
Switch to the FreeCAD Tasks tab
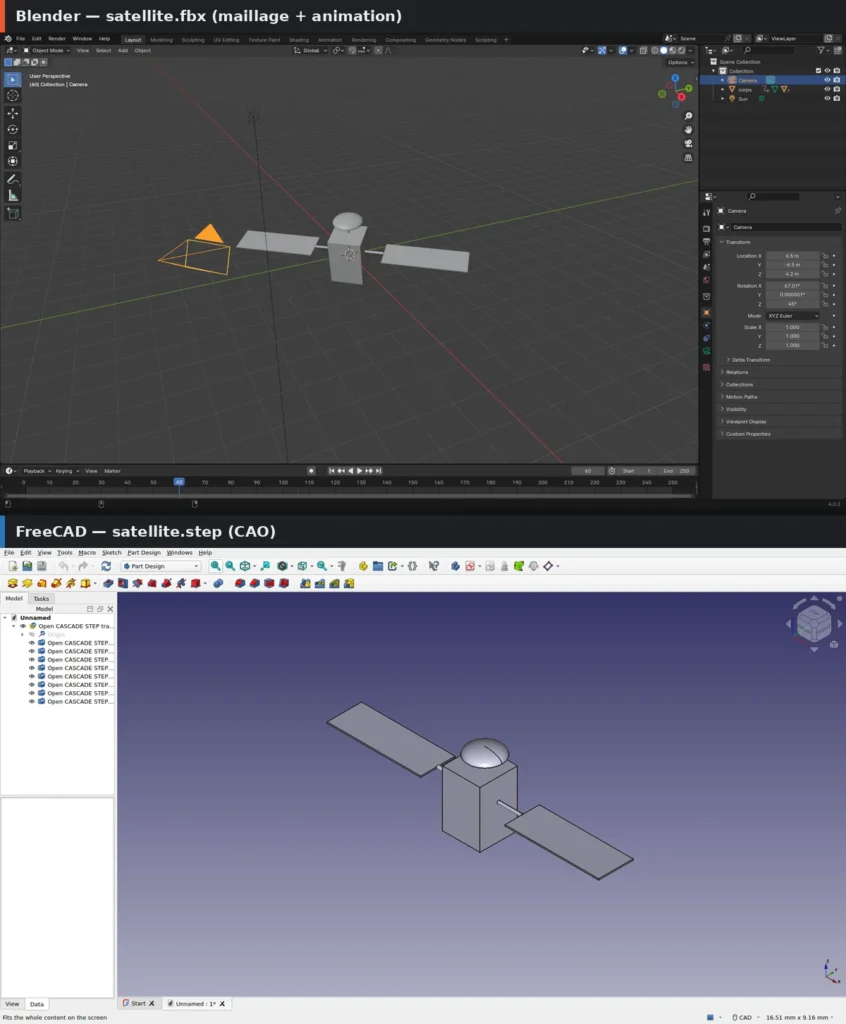[41, 599]
